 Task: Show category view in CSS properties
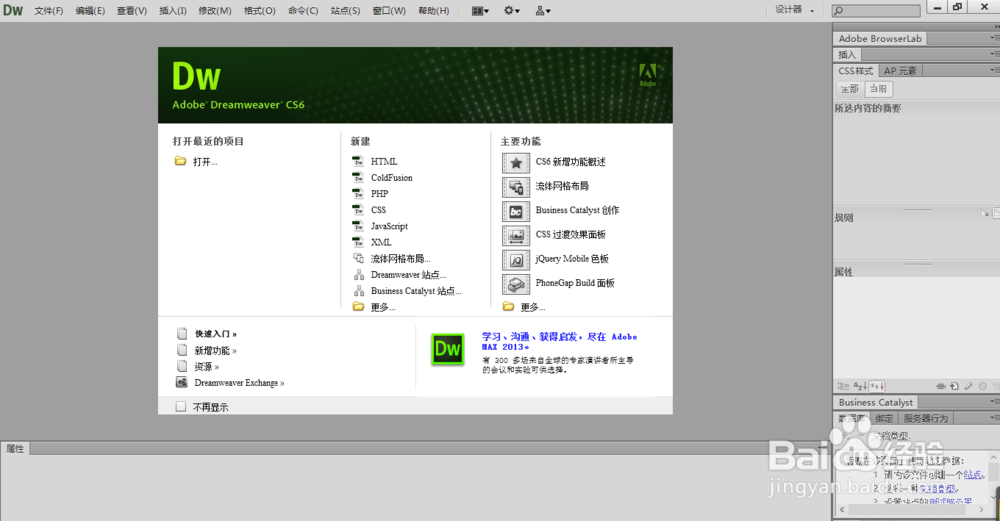click(842, 386)
